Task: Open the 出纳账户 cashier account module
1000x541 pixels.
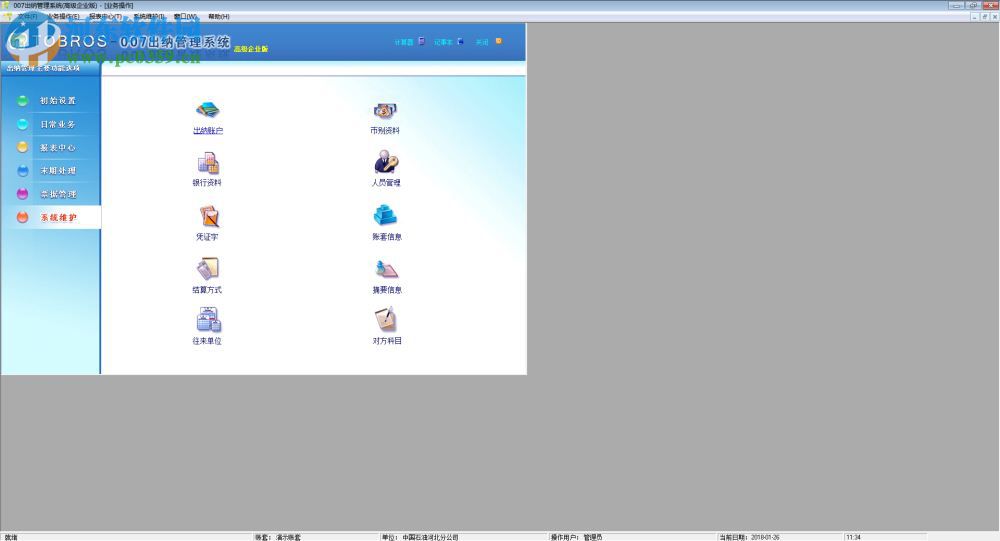Action: [208, 117]
